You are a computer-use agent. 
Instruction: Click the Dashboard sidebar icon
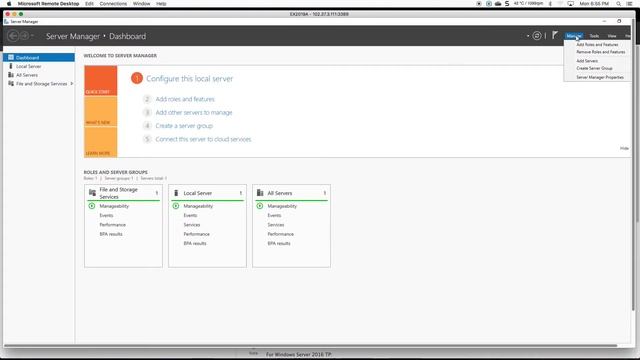[11, 58]
